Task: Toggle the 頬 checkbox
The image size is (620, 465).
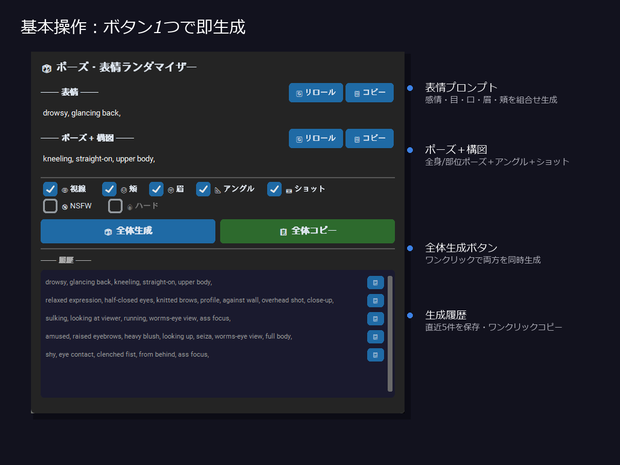Action: tap(109, 189)
